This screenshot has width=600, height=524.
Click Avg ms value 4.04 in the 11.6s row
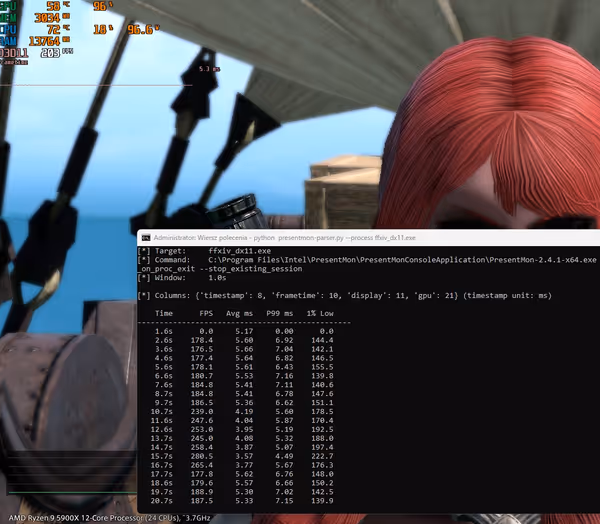tap(244, 420)
